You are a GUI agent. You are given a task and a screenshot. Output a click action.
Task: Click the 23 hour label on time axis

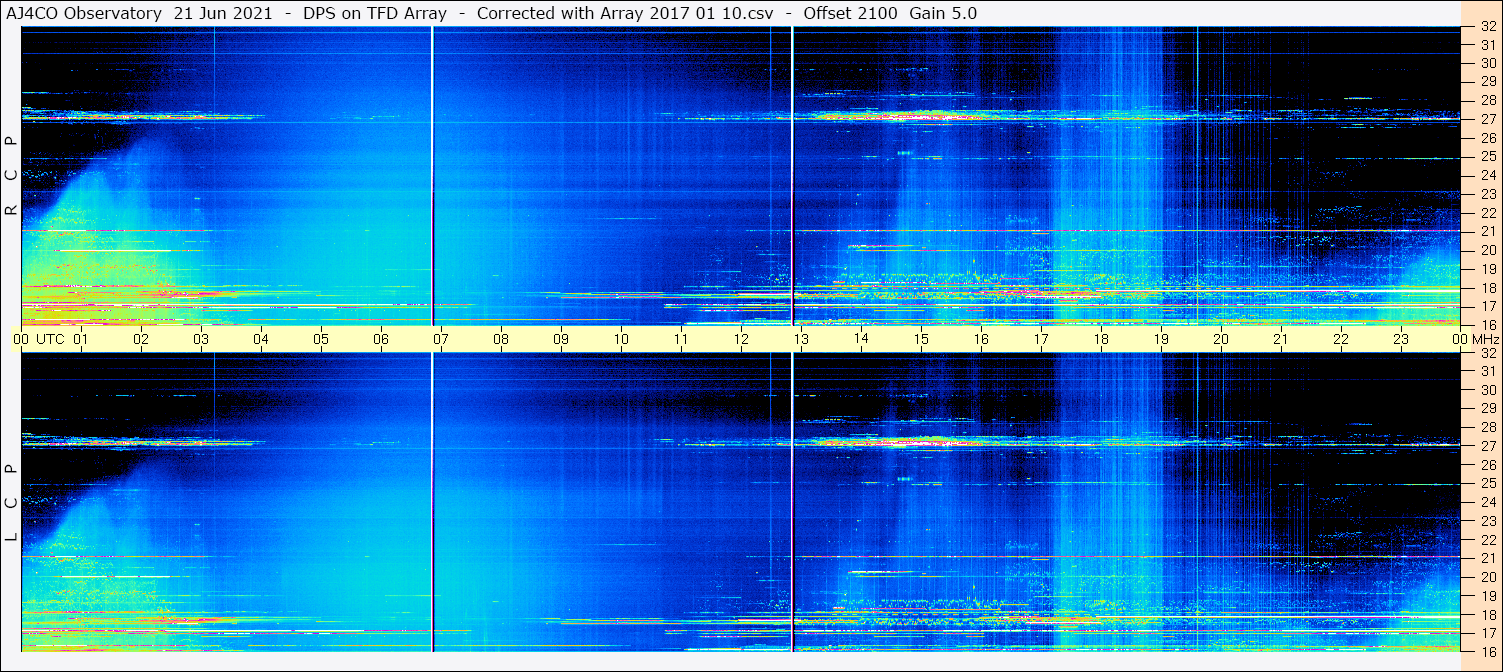(x=1401, y=339)
